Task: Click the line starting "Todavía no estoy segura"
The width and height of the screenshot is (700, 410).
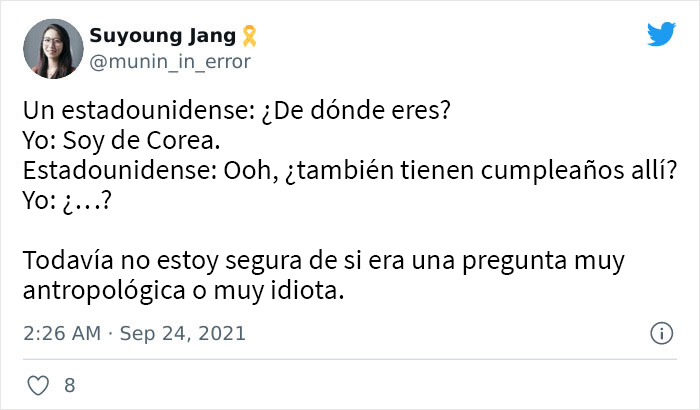Action: pos(322,263)
